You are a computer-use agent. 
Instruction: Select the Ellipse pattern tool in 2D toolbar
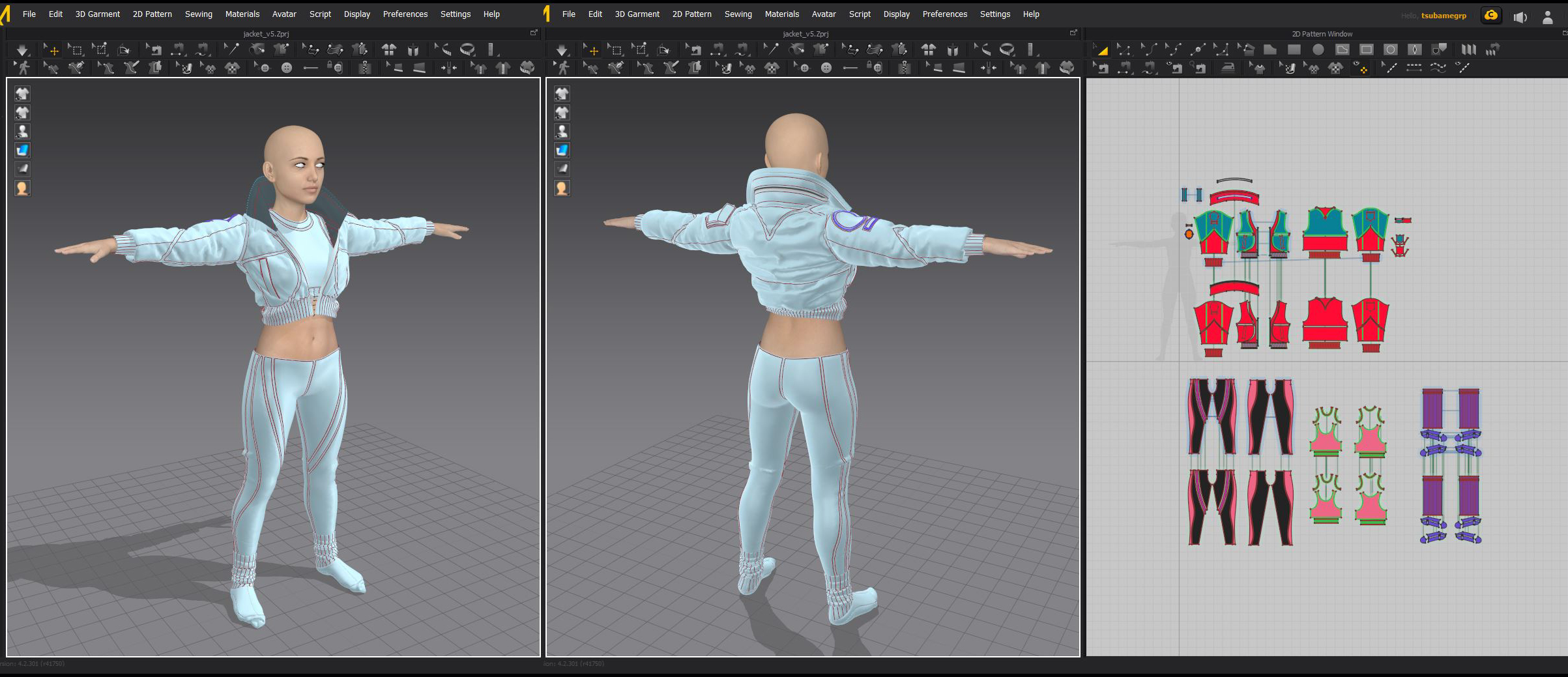coord(1318,50)
